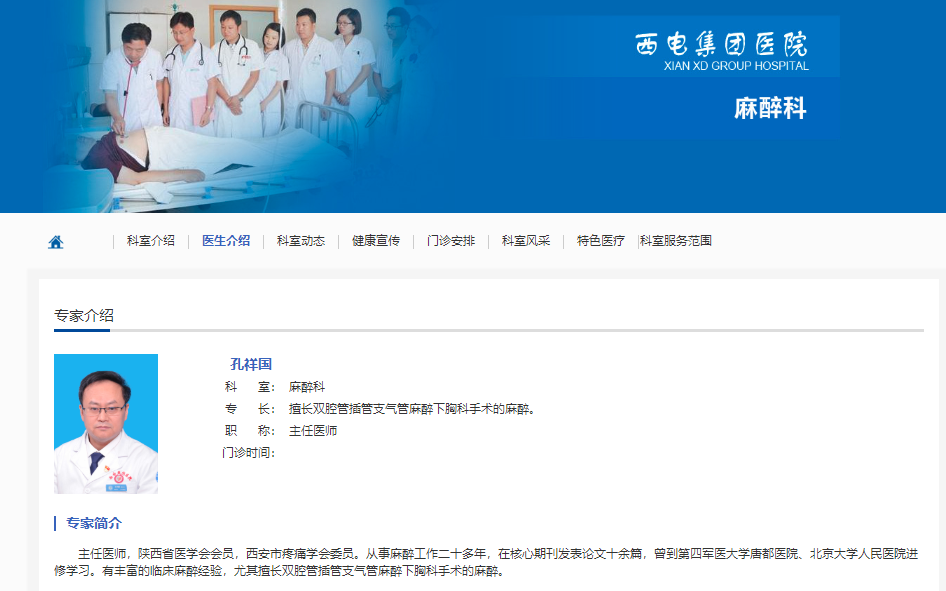Click XIAN XD GROUP HOSPITAL English text
Viewport: 946px width, 591px height.
(736, 66)
